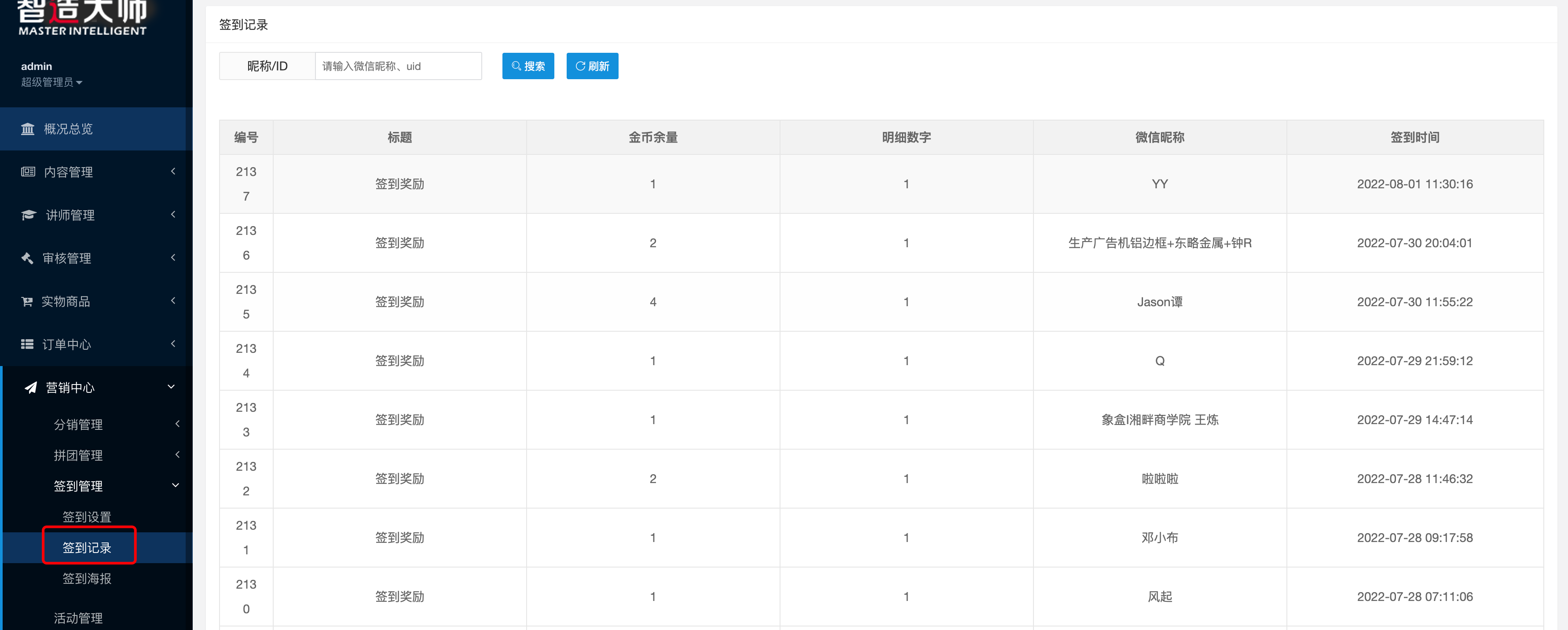Click the 刷新 button
This screenshot has width=1568, height=630.
[592, 66]
